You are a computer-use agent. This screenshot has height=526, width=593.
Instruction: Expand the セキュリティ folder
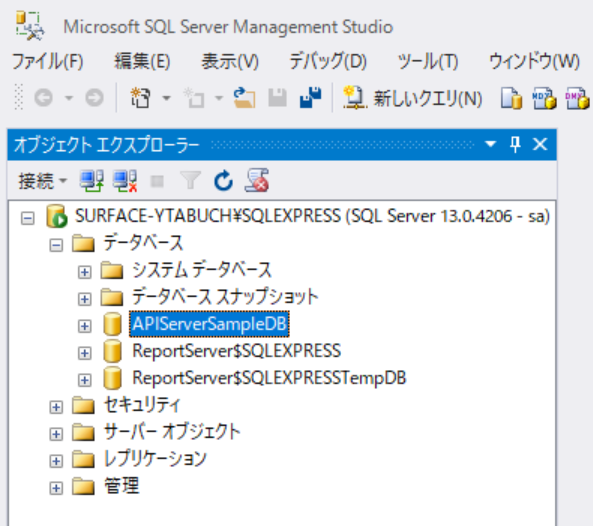click(x=56, y=407)
